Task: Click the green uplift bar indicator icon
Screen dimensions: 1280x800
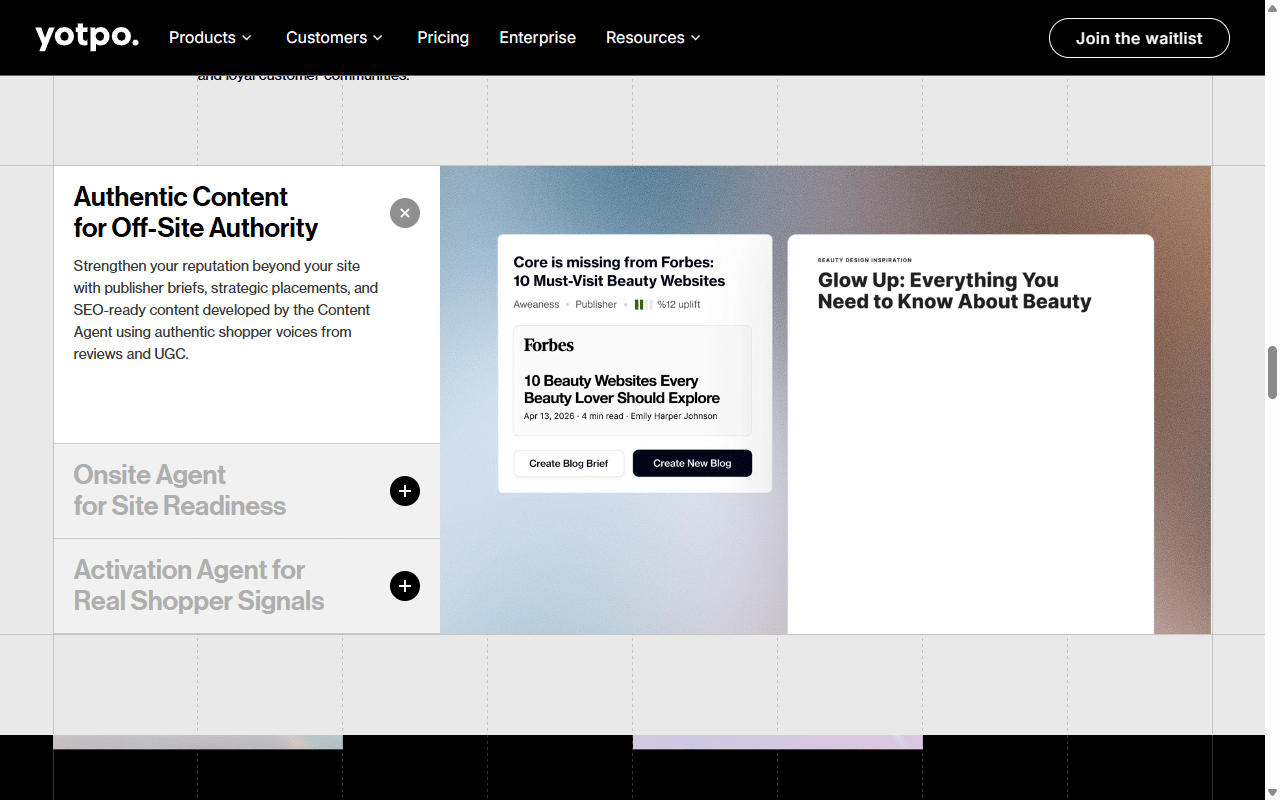Action: pyautogui.click(x=644, y=304)
